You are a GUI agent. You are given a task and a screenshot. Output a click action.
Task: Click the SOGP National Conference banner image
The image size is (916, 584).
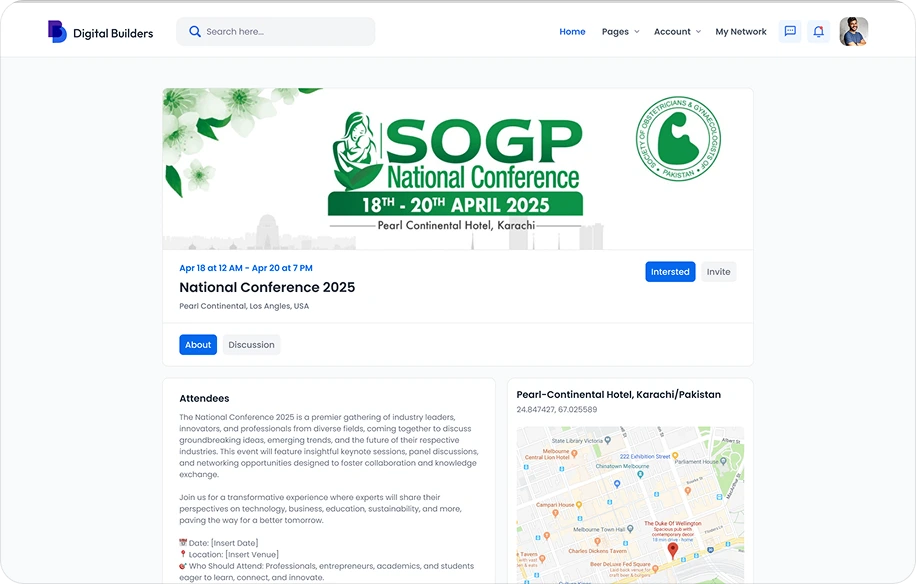tap(458, 169)
